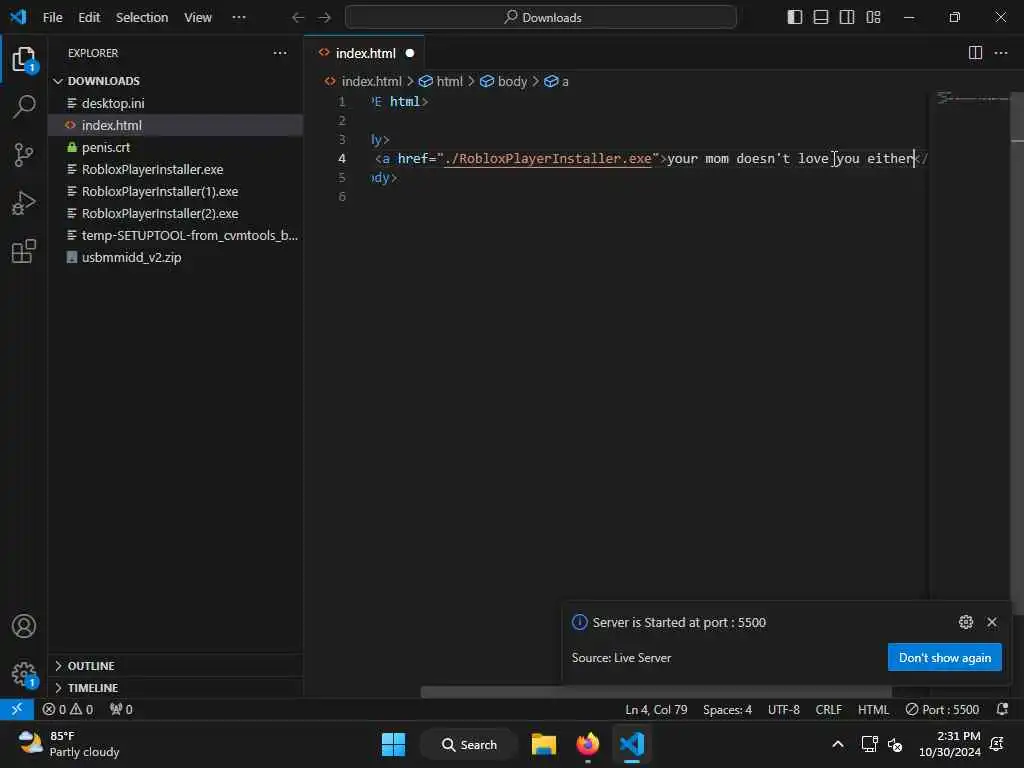Select index.html in the file explorer
1024x768 pixels.
tap(175, 125)
